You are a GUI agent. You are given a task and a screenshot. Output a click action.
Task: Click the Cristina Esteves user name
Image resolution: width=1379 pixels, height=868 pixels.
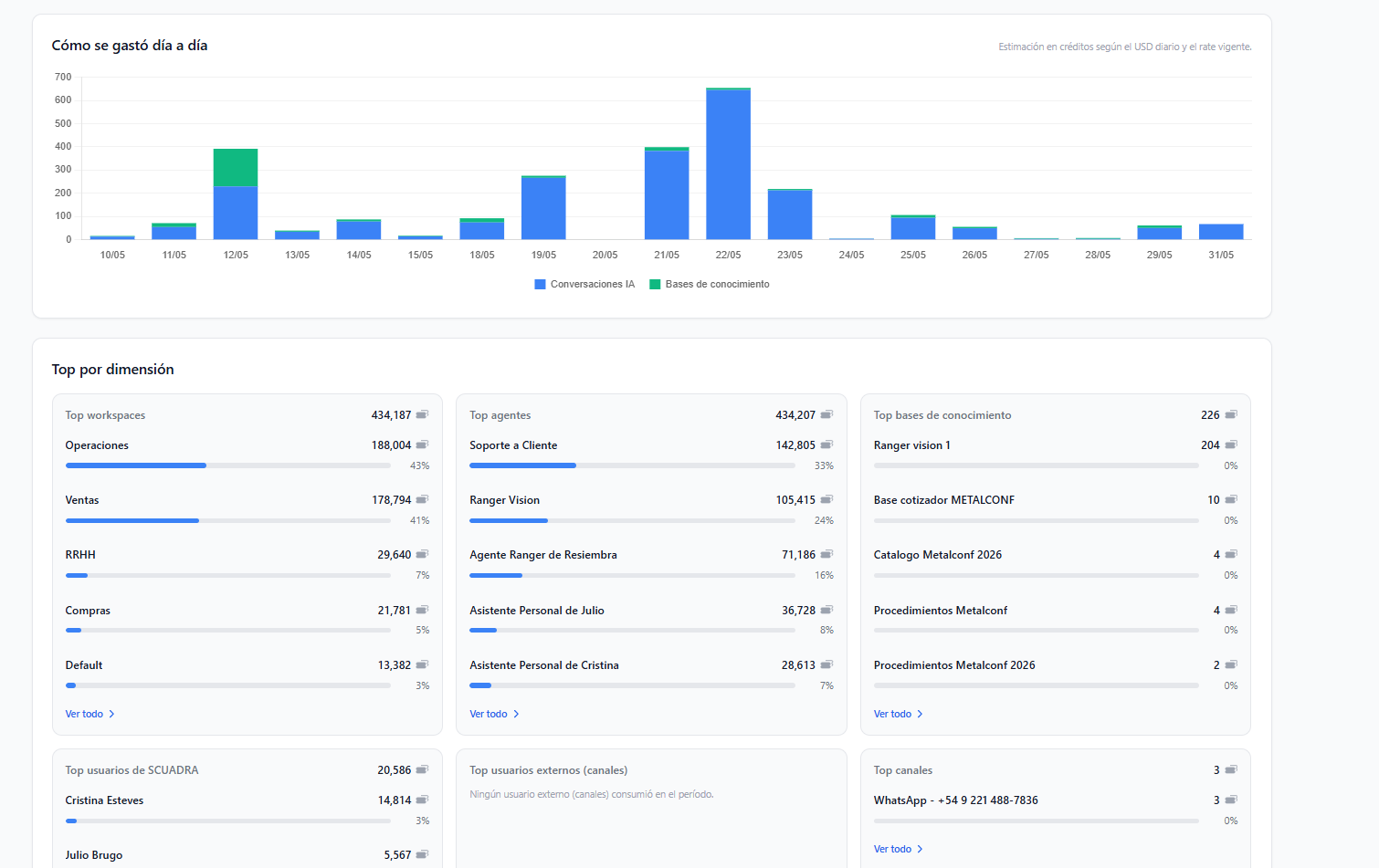pyautogui.click(x=104, y=800)
